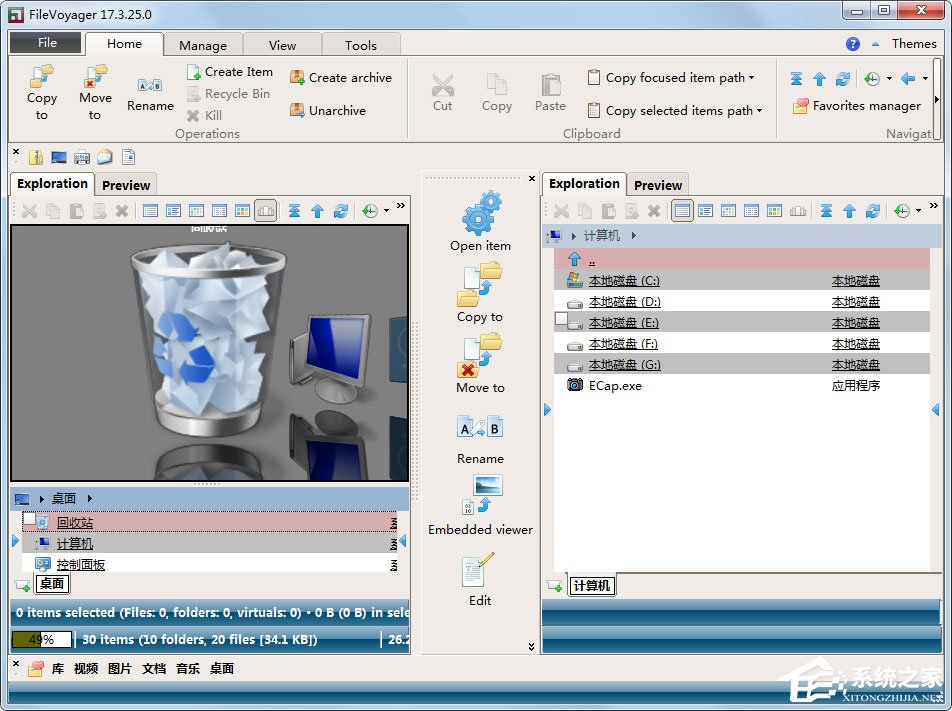The height and width of the screenshot is (711, 952).
Task: Open the ECap.exe file entry
Action: click(x=615, y=385)
